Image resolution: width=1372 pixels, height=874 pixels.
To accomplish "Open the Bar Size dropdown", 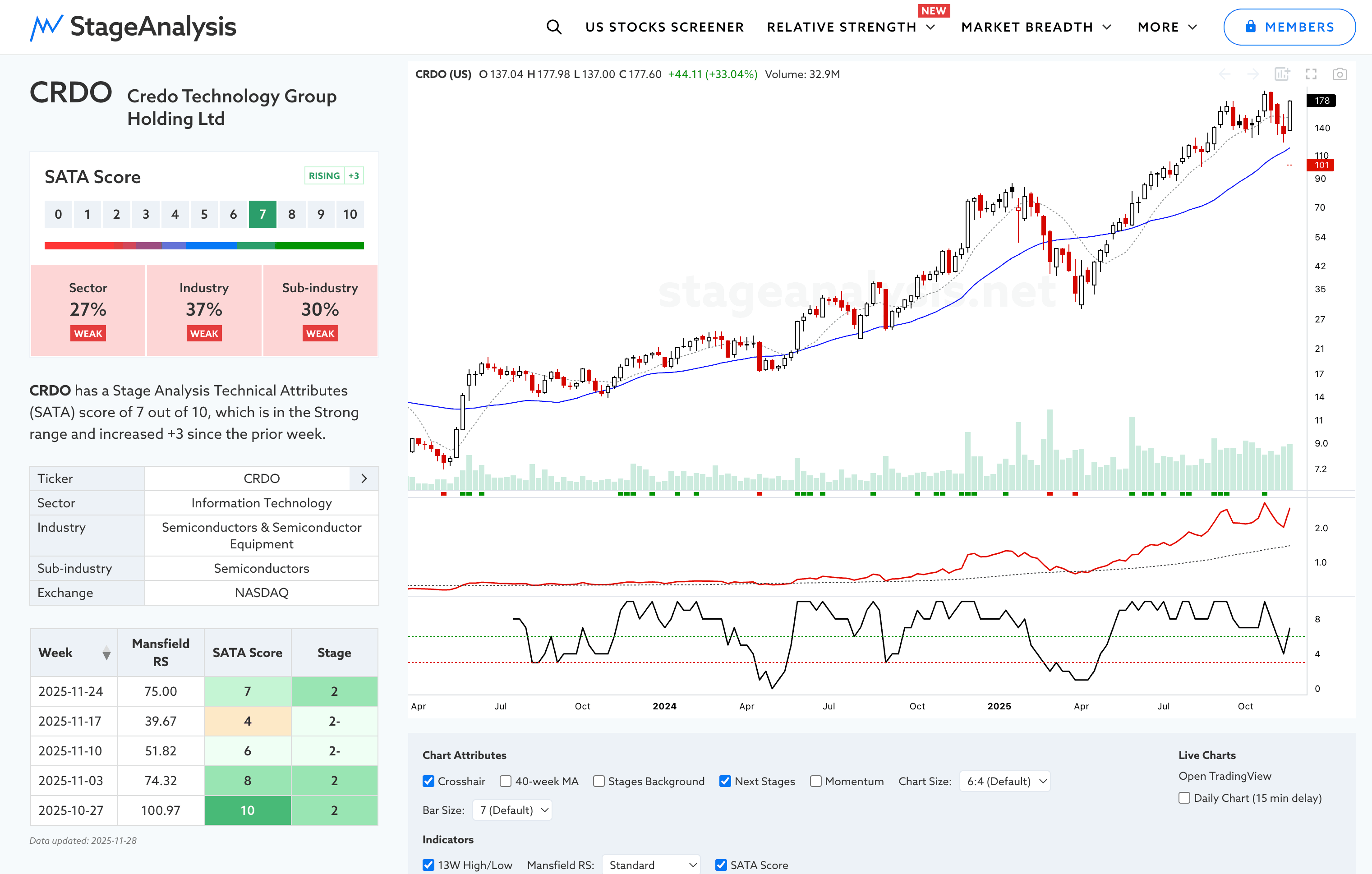I will pyautogui.click(x=511, y=810).
